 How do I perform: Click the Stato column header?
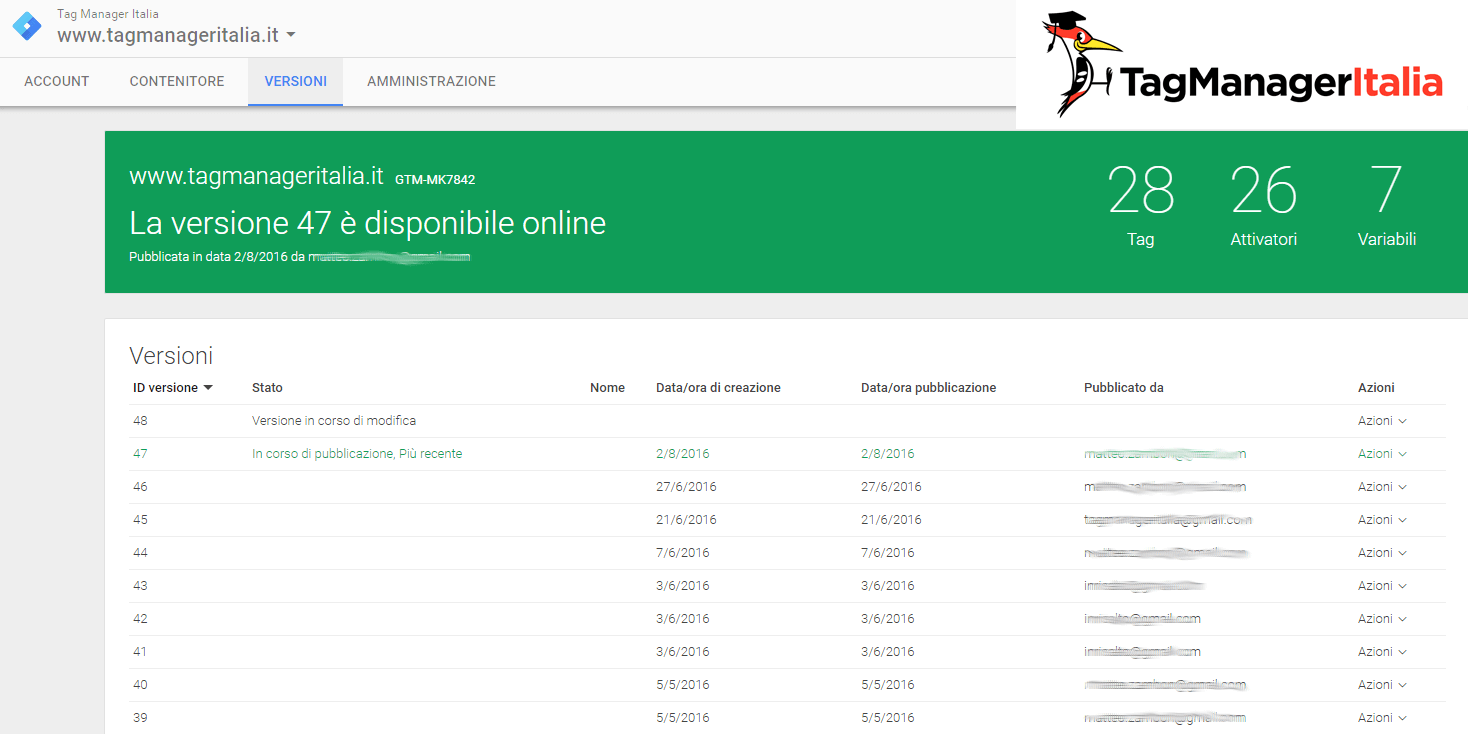267,388
